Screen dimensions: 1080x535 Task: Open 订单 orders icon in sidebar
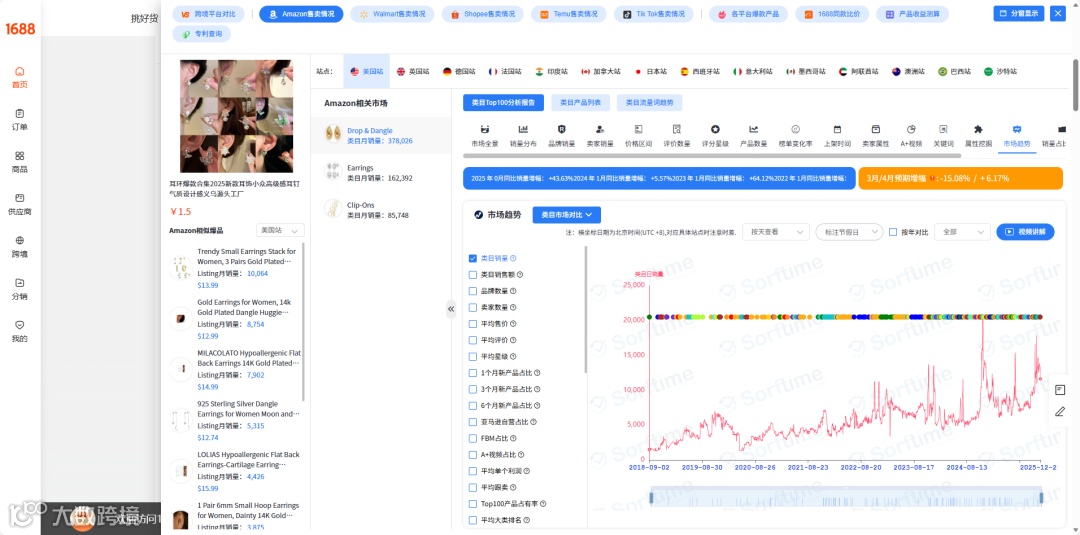[19, 114]
